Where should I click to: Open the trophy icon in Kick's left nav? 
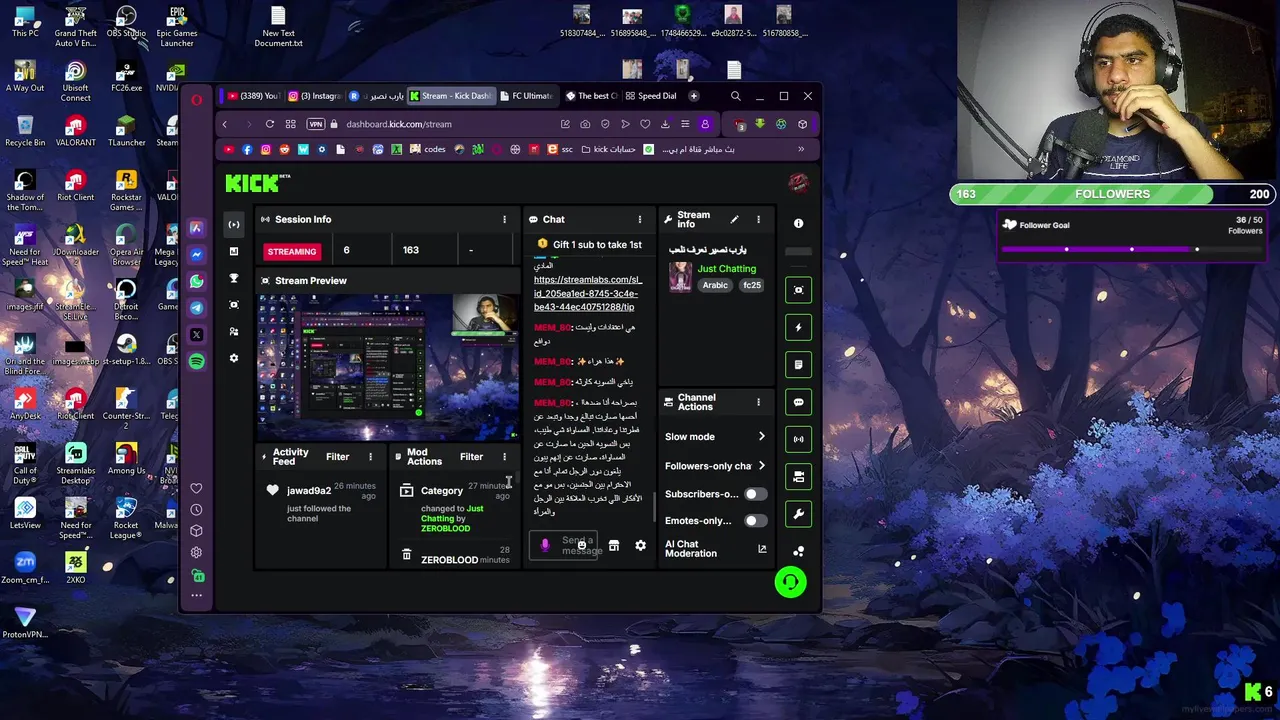click(234, 278)
